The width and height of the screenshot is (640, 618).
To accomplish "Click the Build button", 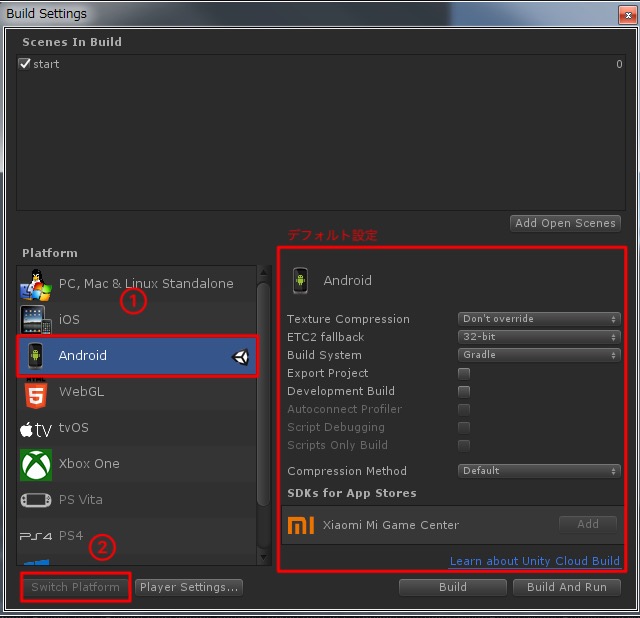I will [453, 587].
